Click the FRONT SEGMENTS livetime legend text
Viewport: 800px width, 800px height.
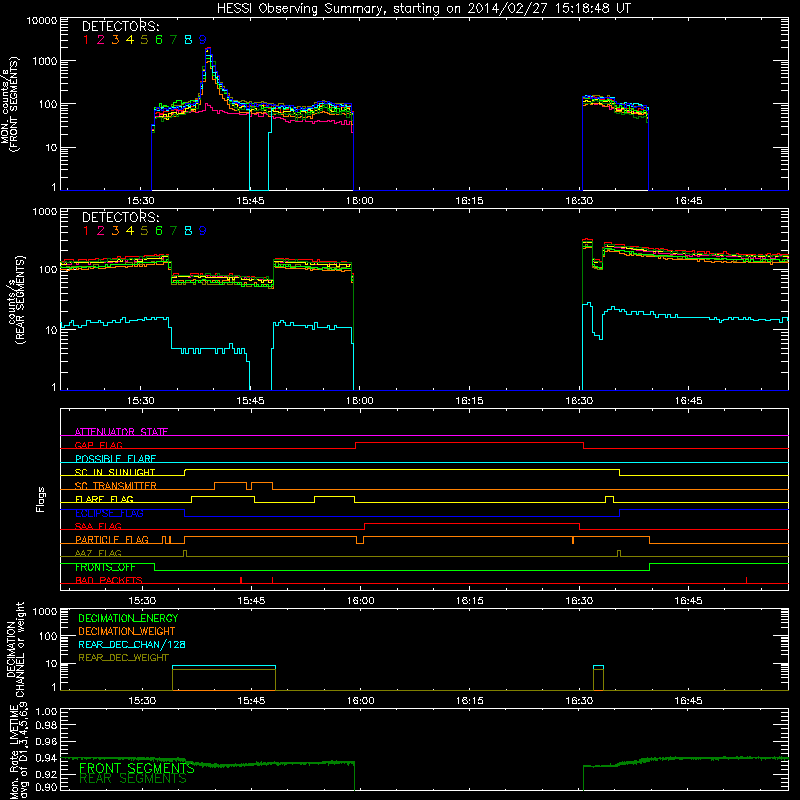(137, 768)
